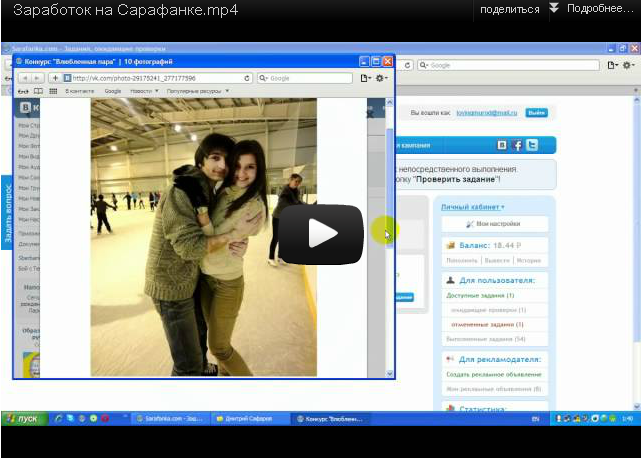Screen dimensions: 642x458
Task: Click the Вывести withdraw link
Action: point(497,260)
